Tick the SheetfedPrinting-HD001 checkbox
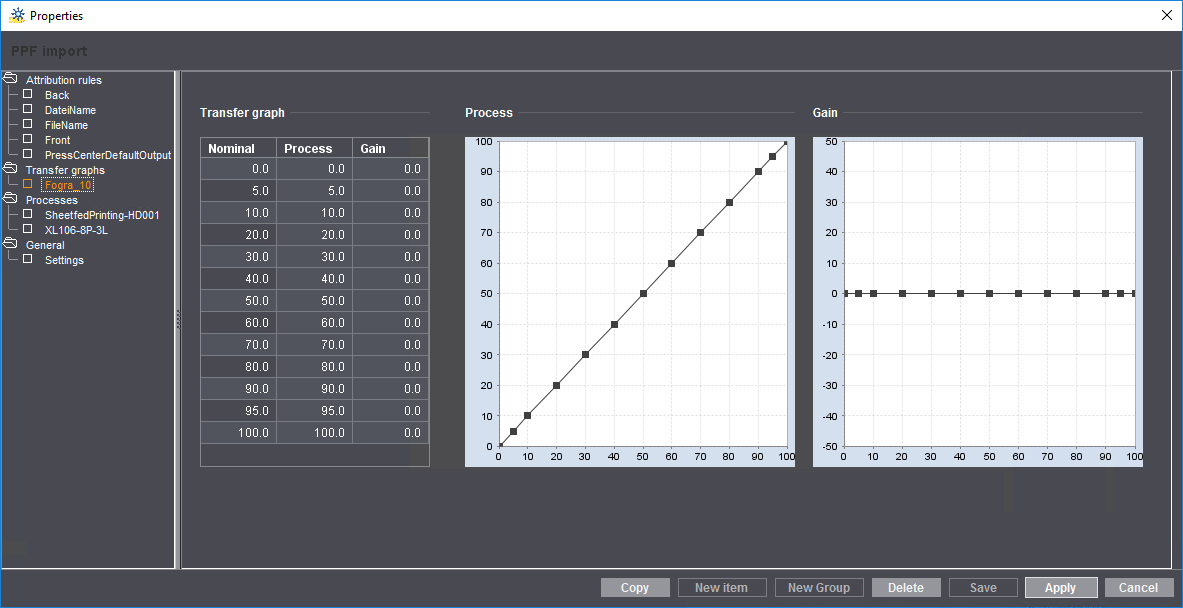 (28, 214)
